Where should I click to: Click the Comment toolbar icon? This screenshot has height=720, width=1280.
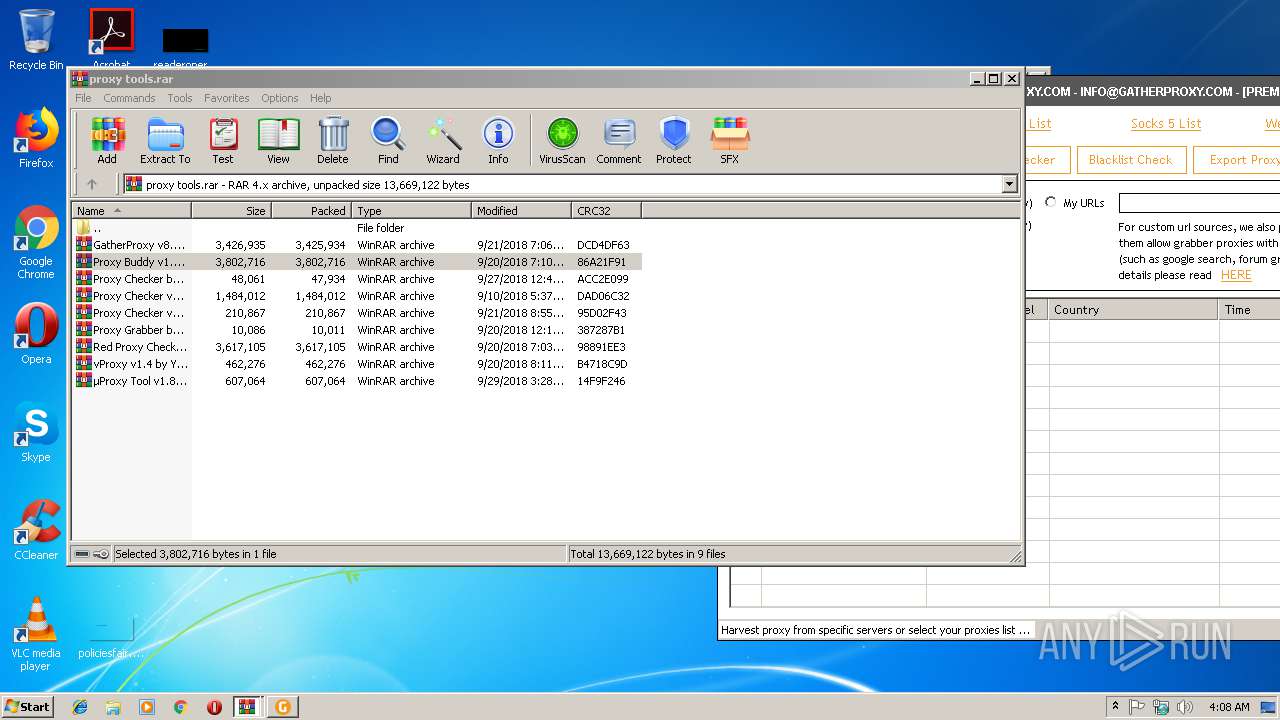(x=619, y=140)
